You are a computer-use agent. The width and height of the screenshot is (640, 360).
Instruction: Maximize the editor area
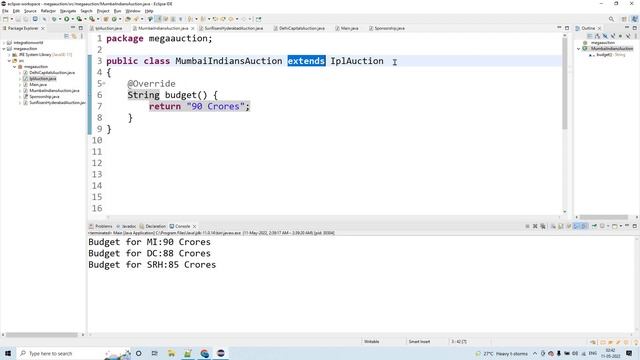pos(567,28)
